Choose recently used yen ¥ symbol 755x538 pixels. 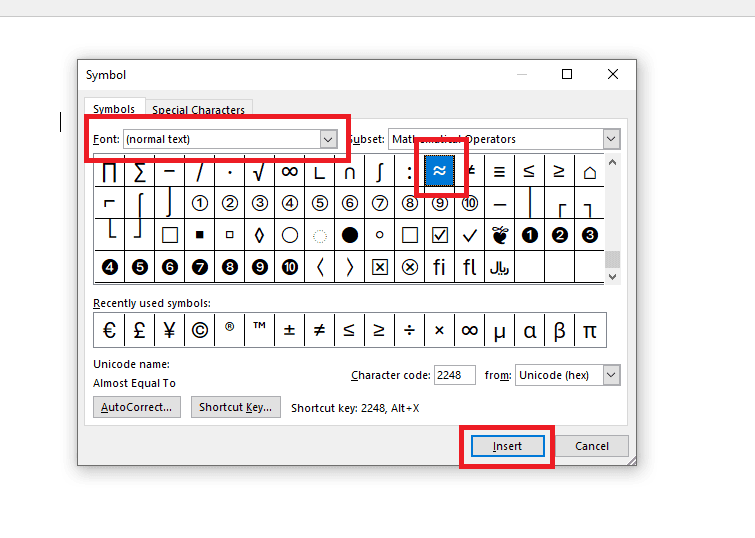pyautogui.click(x=169, y=330)
